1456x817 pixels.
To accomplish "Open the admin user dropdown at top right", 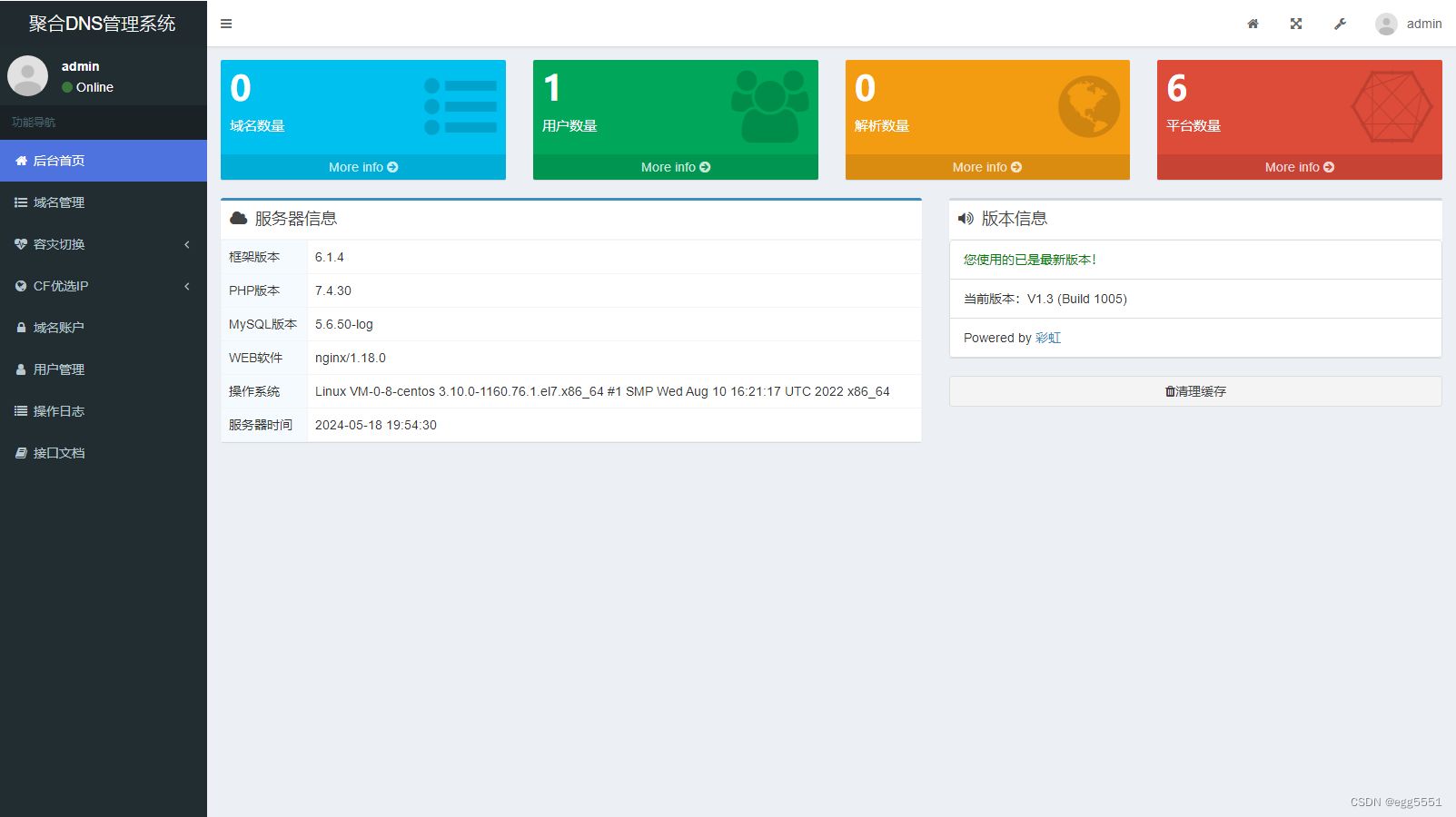I will [x=1407, y=24].
